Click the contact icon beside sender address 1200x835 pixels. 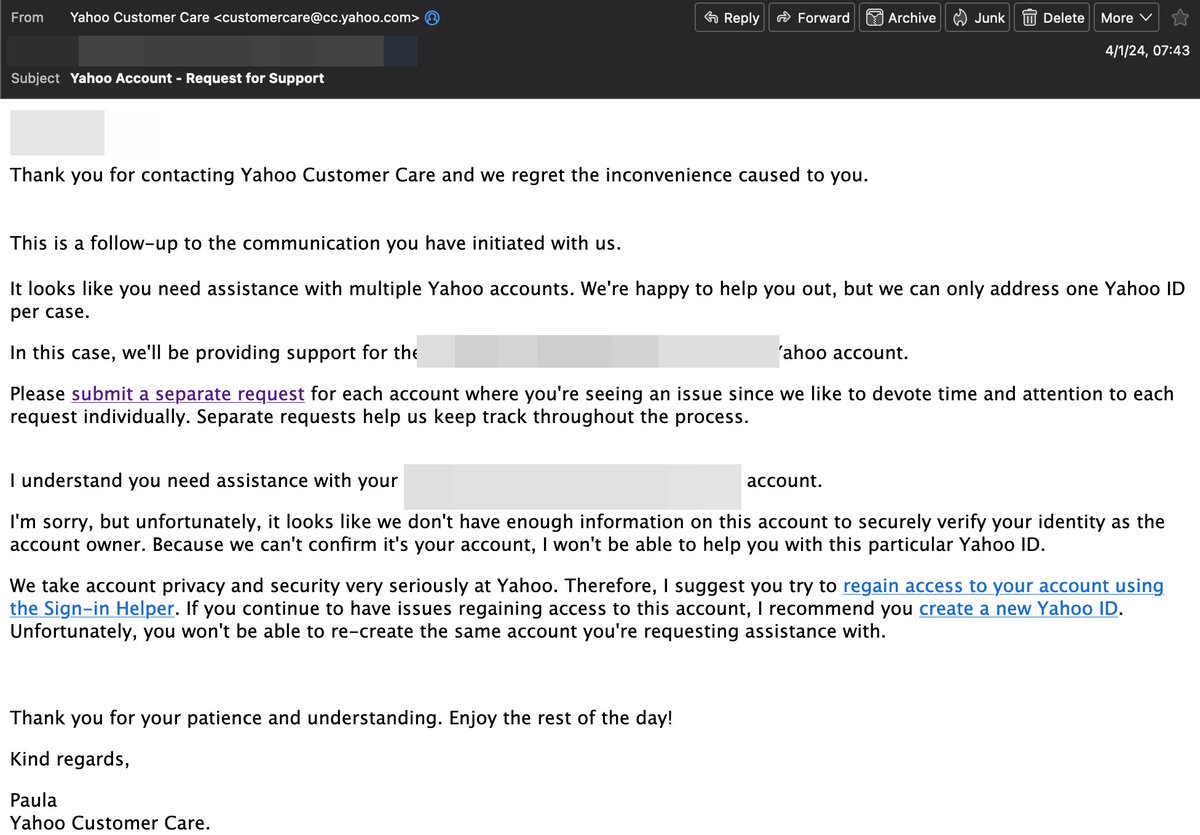pyautogui.click(x=432, y=18)
